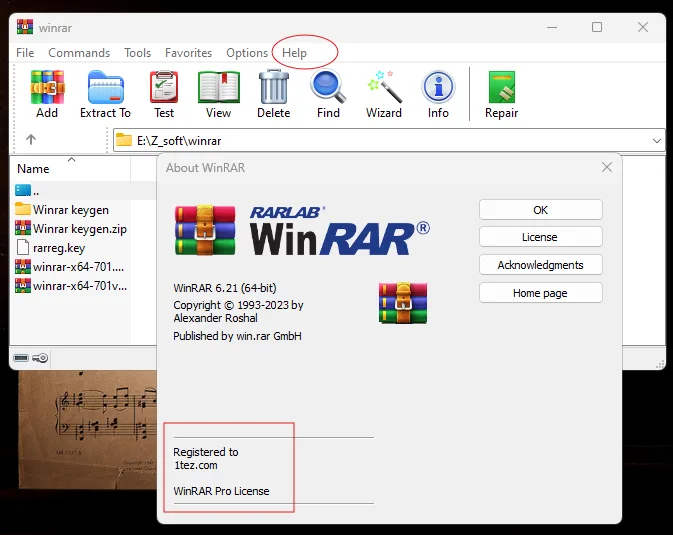Click the large WinRAR logo in About dialog
Screen dimensions: 673x535
click(x=302, y=231)
